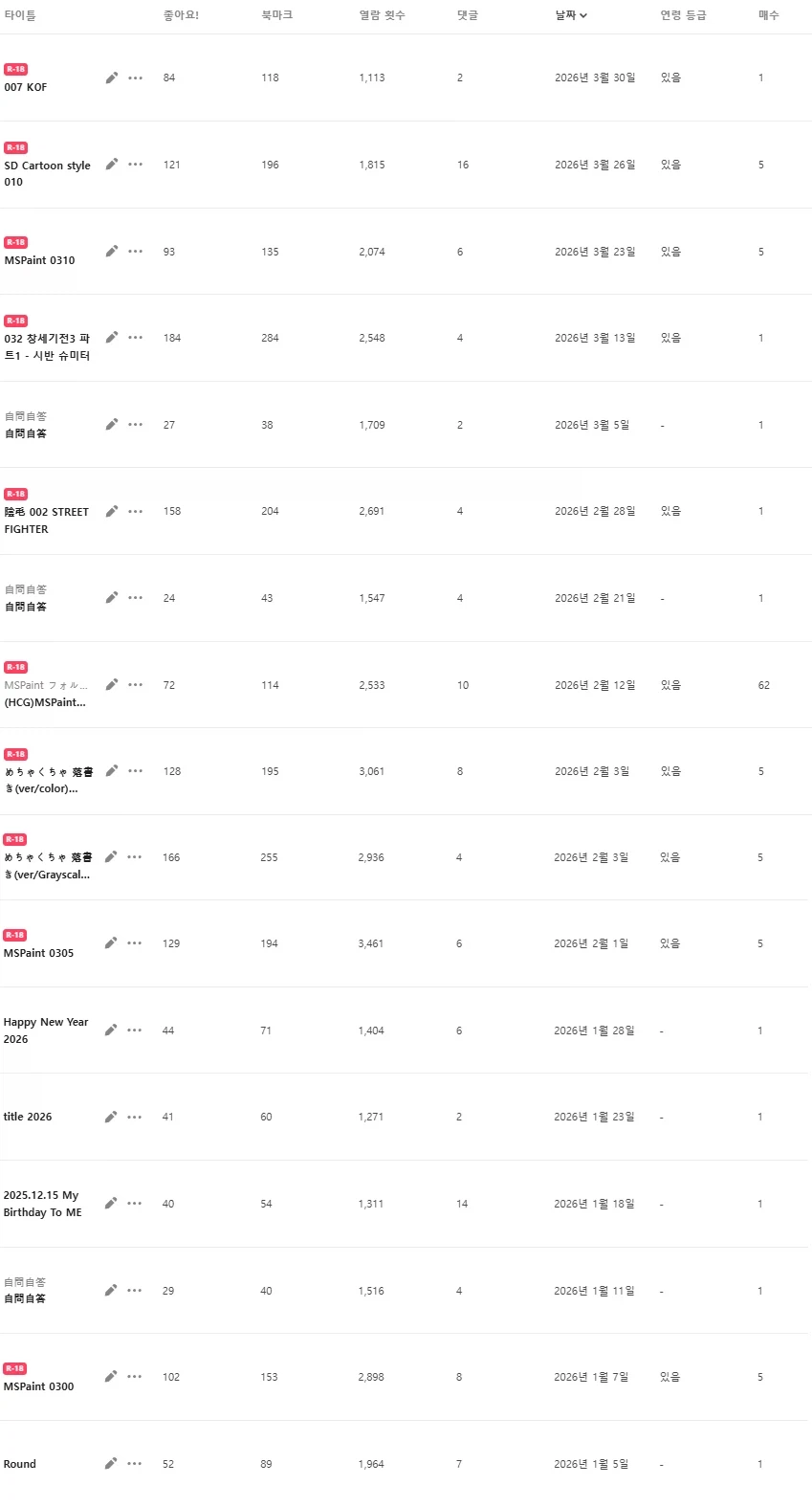This screenshot has height=1507, width=812.
Task: Open more options for SD Cartoon style 010
Action: coord(136,165)
